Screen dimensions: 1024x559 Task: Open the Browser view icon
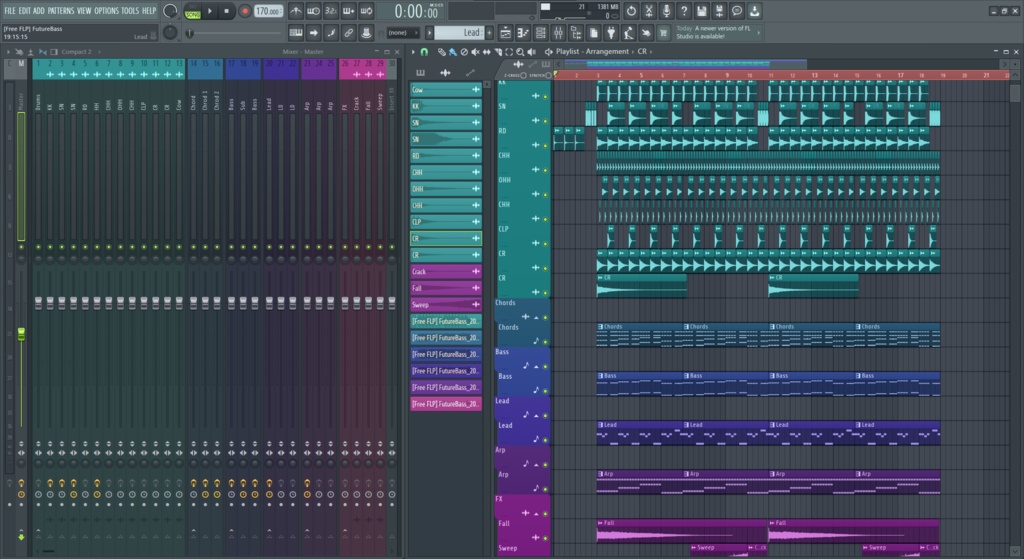pyautogui.click(x=576, y=33)
